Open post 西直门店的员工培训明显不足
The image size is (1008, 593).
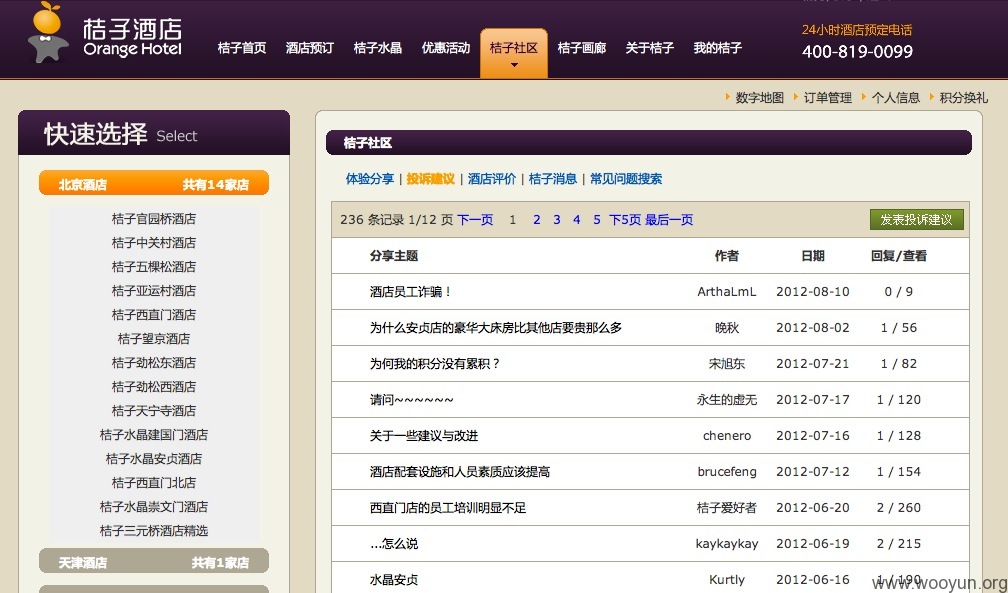[448, 508]
